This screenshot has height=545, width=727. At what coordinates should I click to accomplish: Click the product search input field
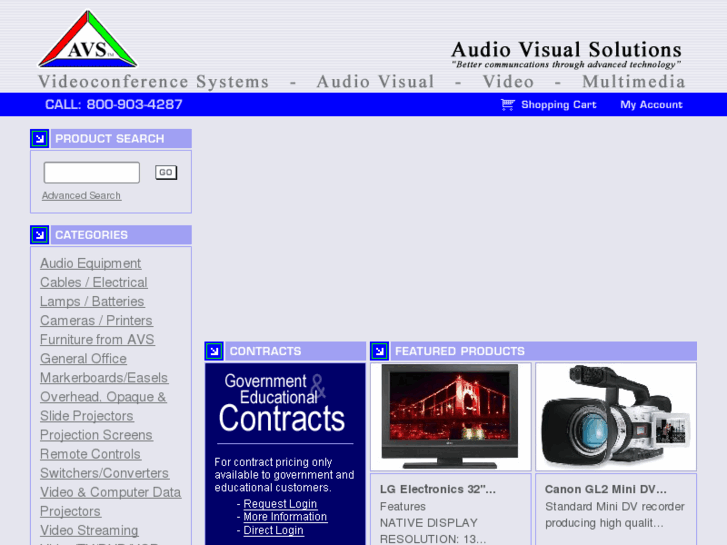click(x=92, y=173)
